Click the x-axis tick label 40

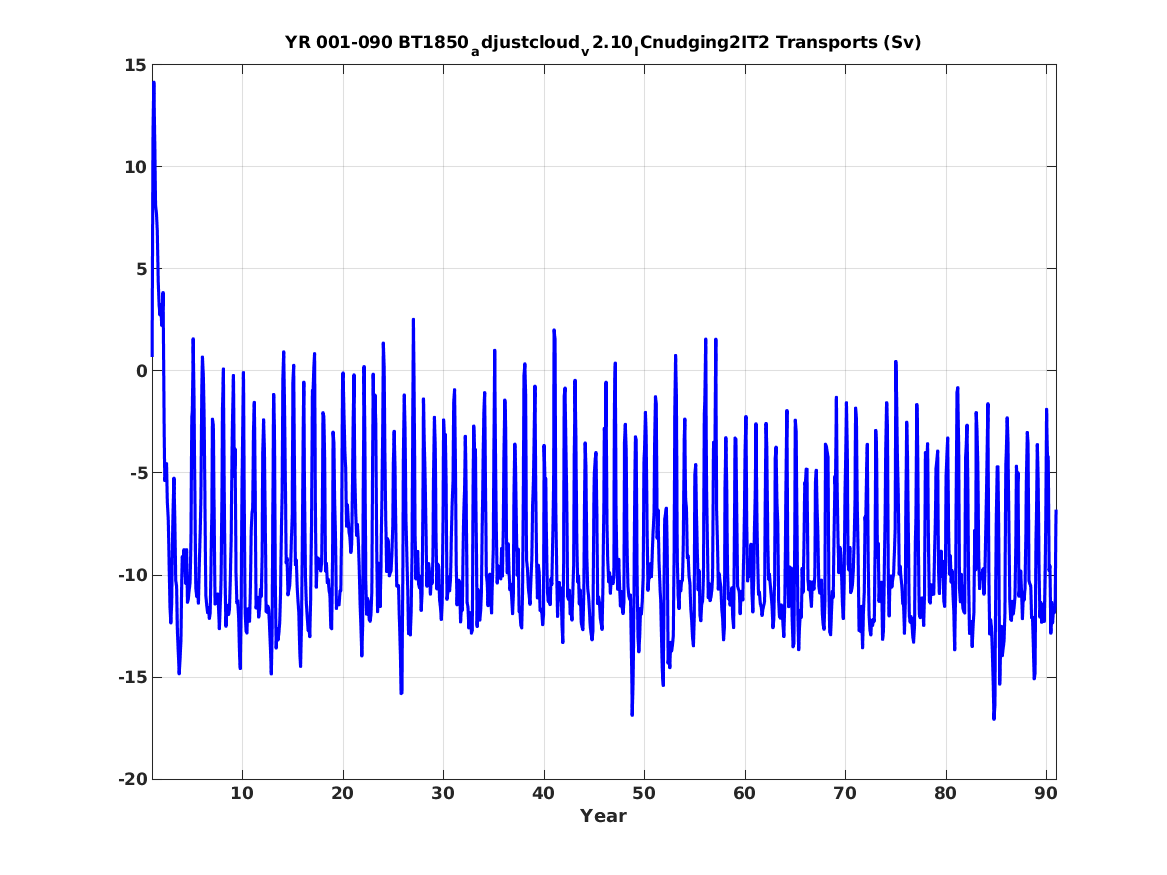click(543, 794)
